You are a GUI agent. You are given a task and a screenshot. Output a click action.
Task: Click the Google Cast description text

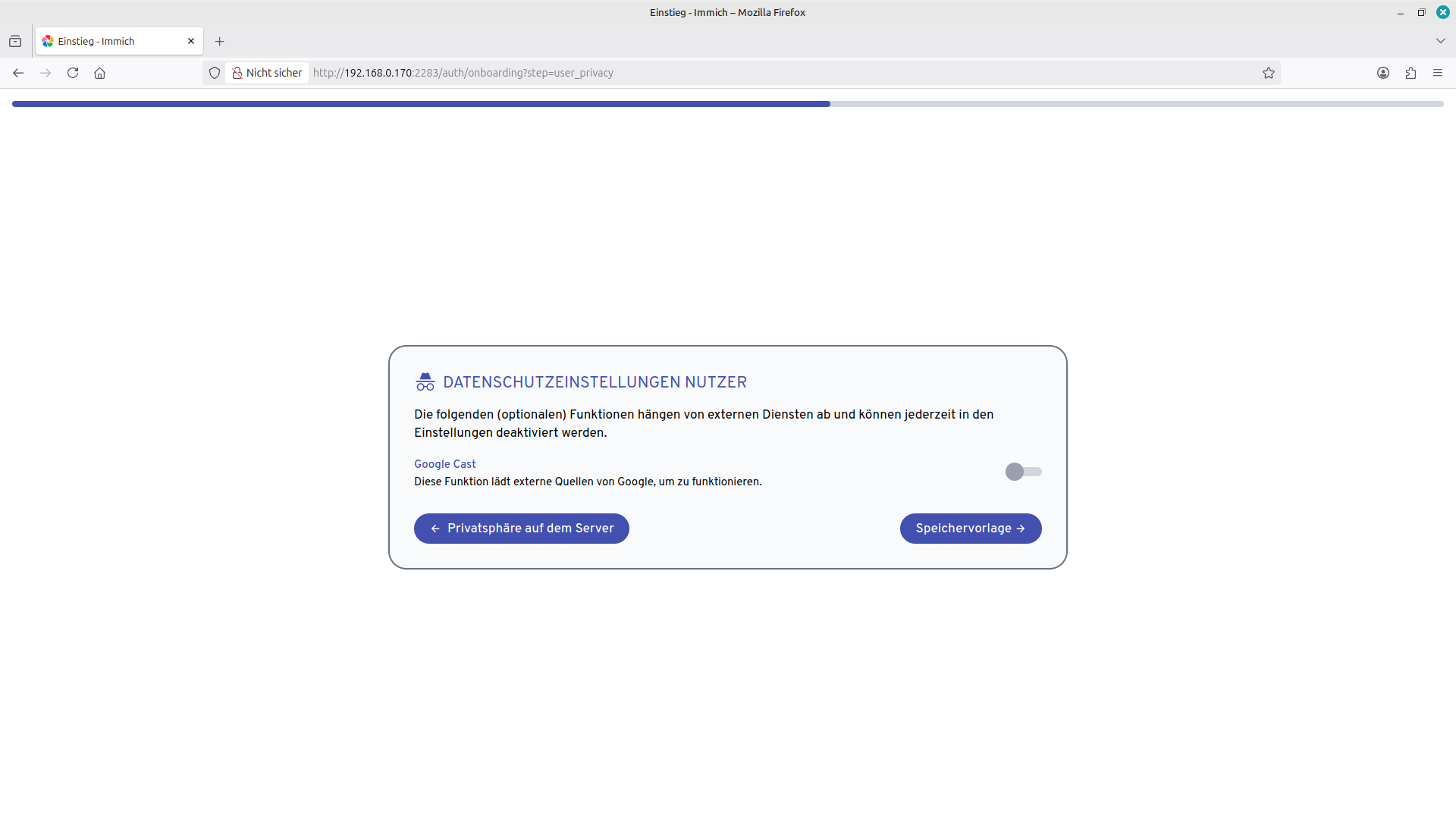click(x=588, y=482)
